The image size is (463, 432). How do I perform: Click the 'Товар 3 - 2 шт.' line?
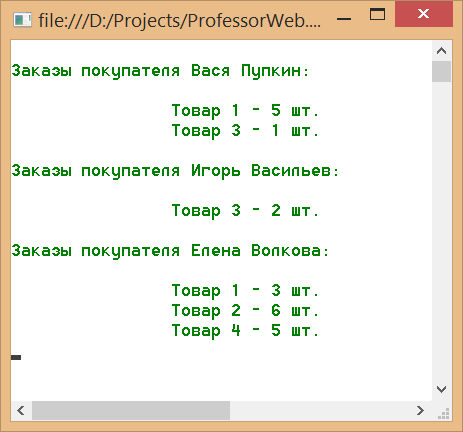pyautogui.click(x=245, y=211)
